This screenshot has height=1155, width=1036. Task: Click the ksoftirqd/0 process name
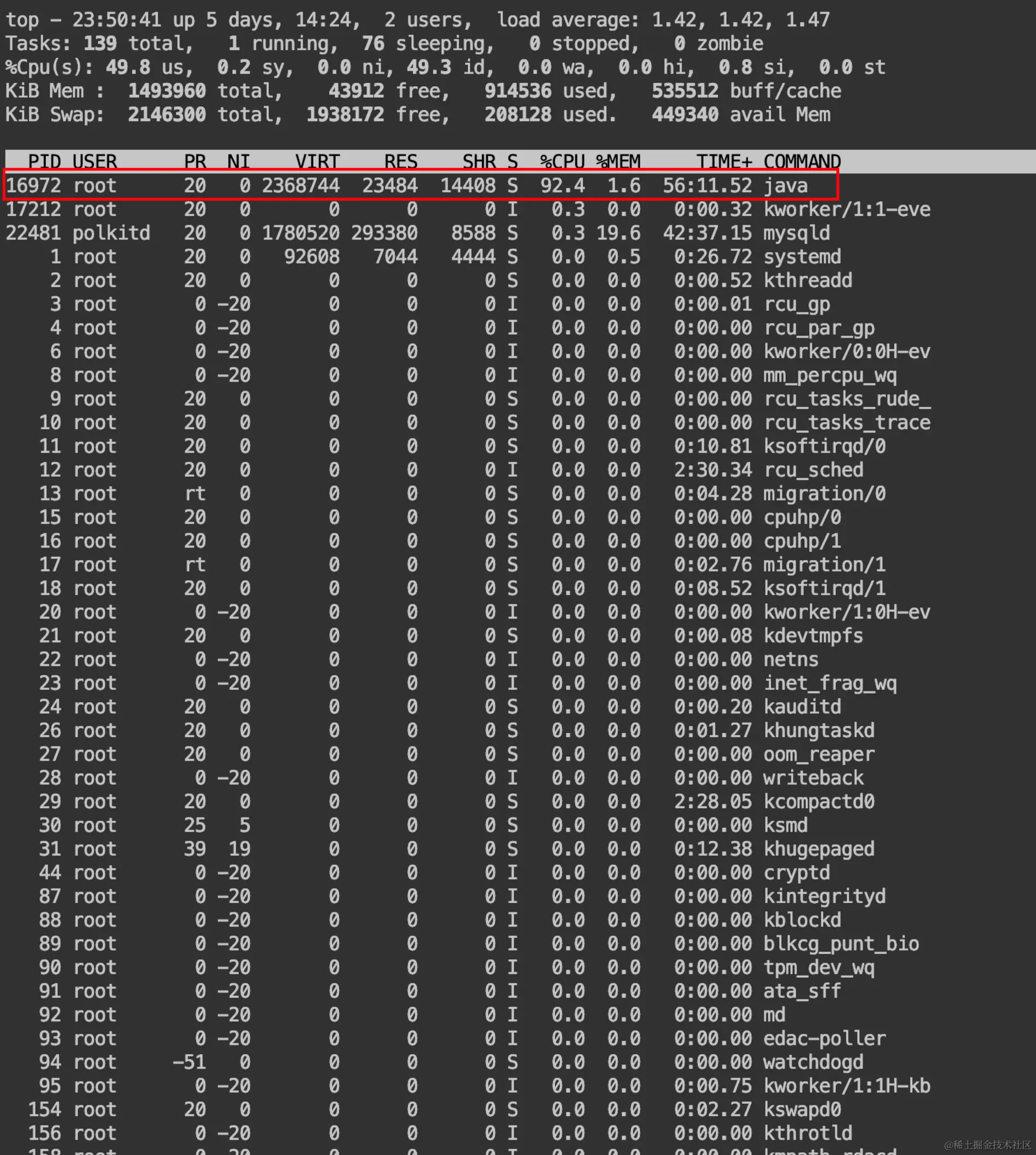coord(824,446)
